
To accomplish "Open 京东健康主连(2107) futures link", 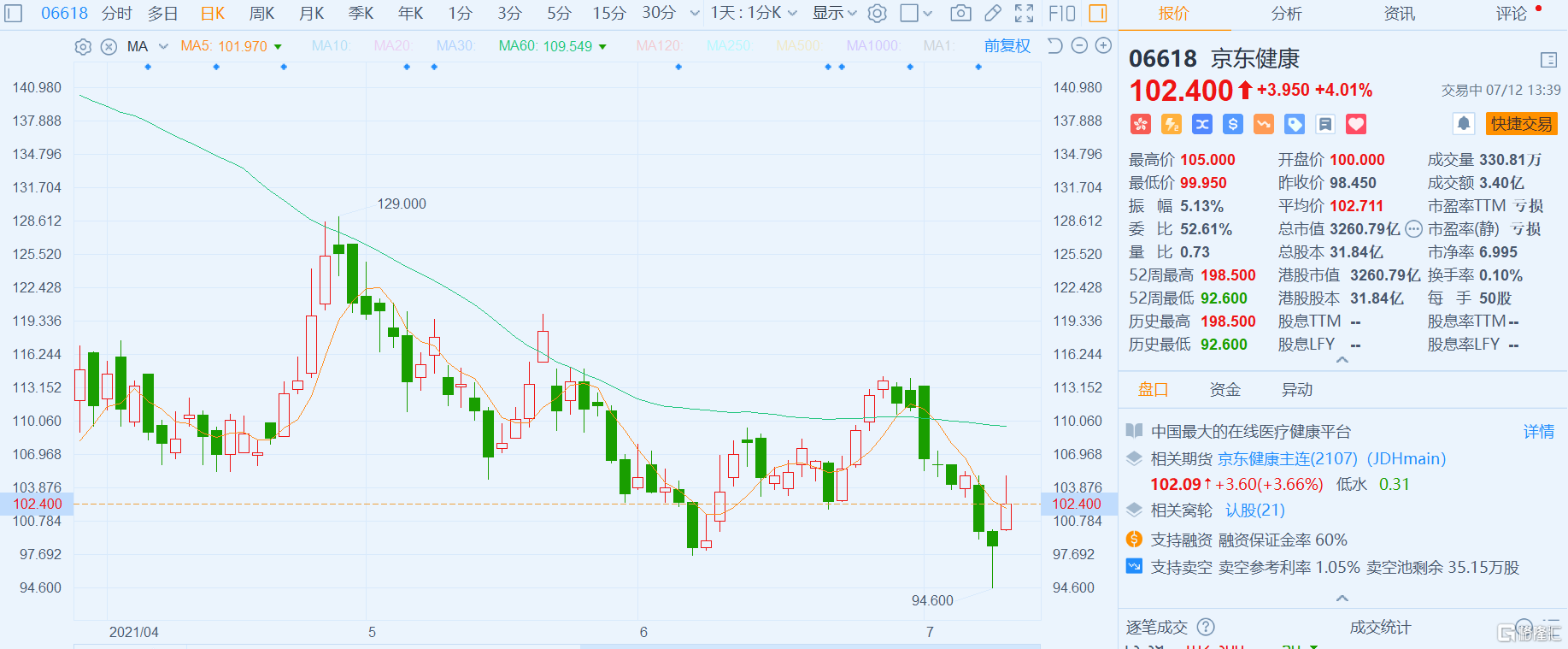I will pyautogui.click(x=1331, y=459).
